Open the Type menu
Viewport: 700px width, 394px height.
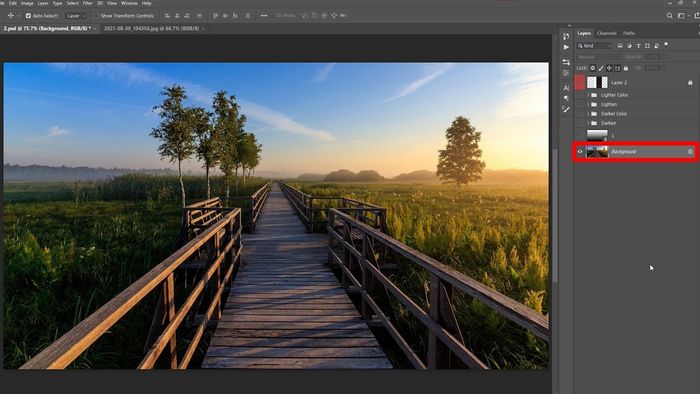coord(58,3)
